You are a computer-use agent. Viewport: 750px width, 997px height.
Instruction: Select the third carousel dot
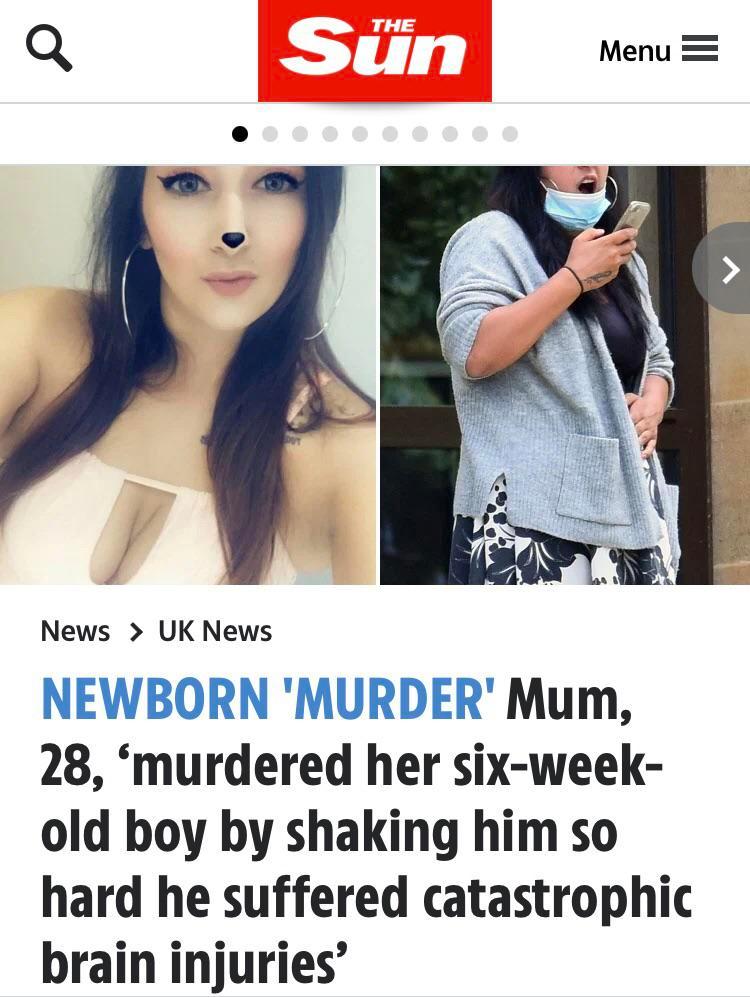300,134
